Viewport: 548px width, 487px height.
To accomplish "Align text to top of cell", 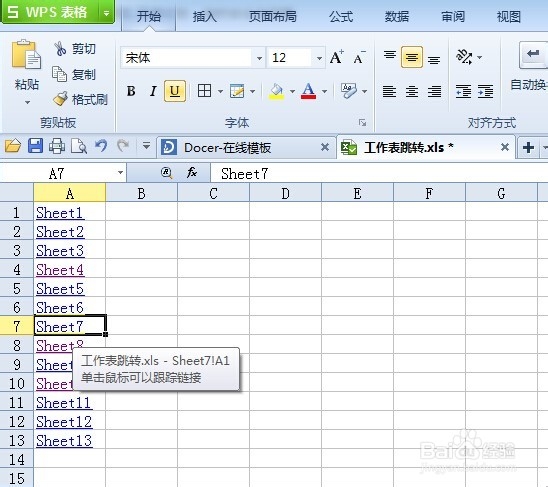I will (390, 56).
